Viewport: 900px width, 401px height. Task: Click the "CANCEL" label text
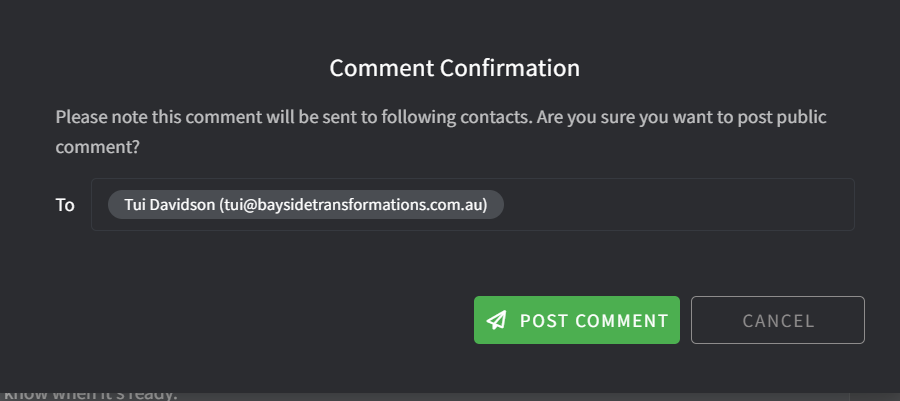pyautogui.click(x=778, y=321)
